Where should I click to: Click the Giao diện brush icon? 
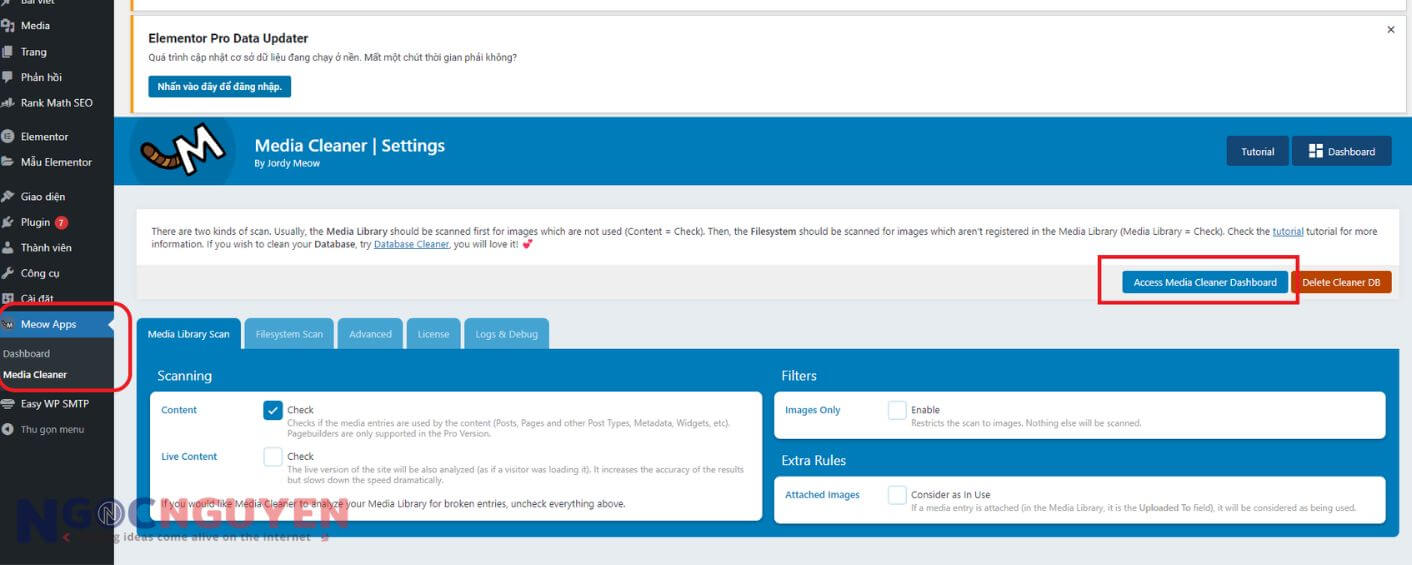pyautogui.click(x=8, y=197)
